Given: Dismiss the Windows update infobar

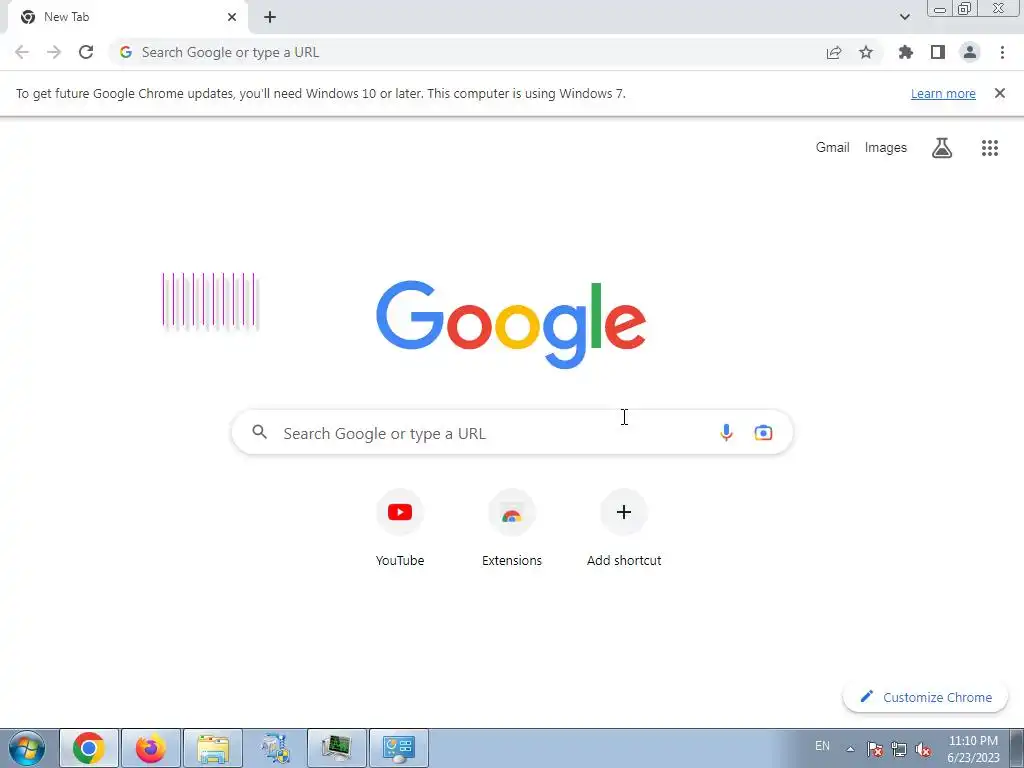Looking at the screenshot, I should click(x=1000, y=93).
